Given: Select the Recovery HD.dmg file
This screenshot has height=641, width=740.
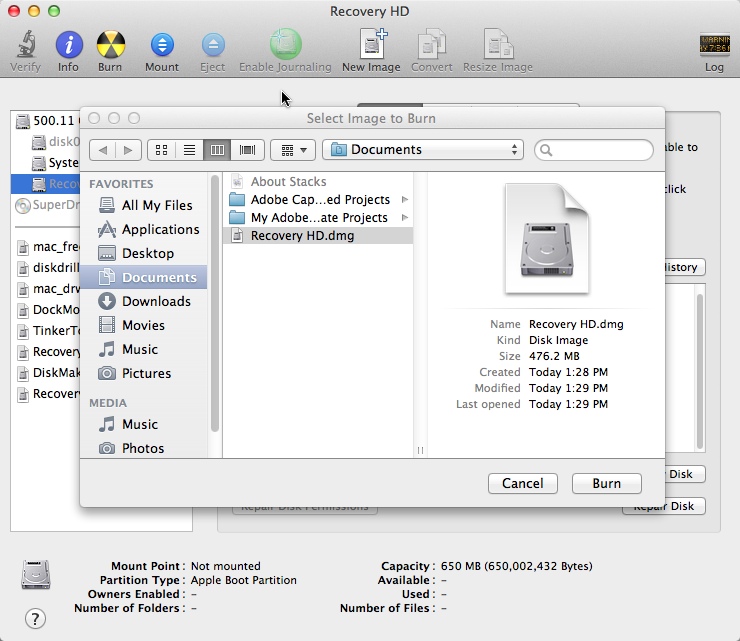Looking at the screenshot, I should [318, 236].
